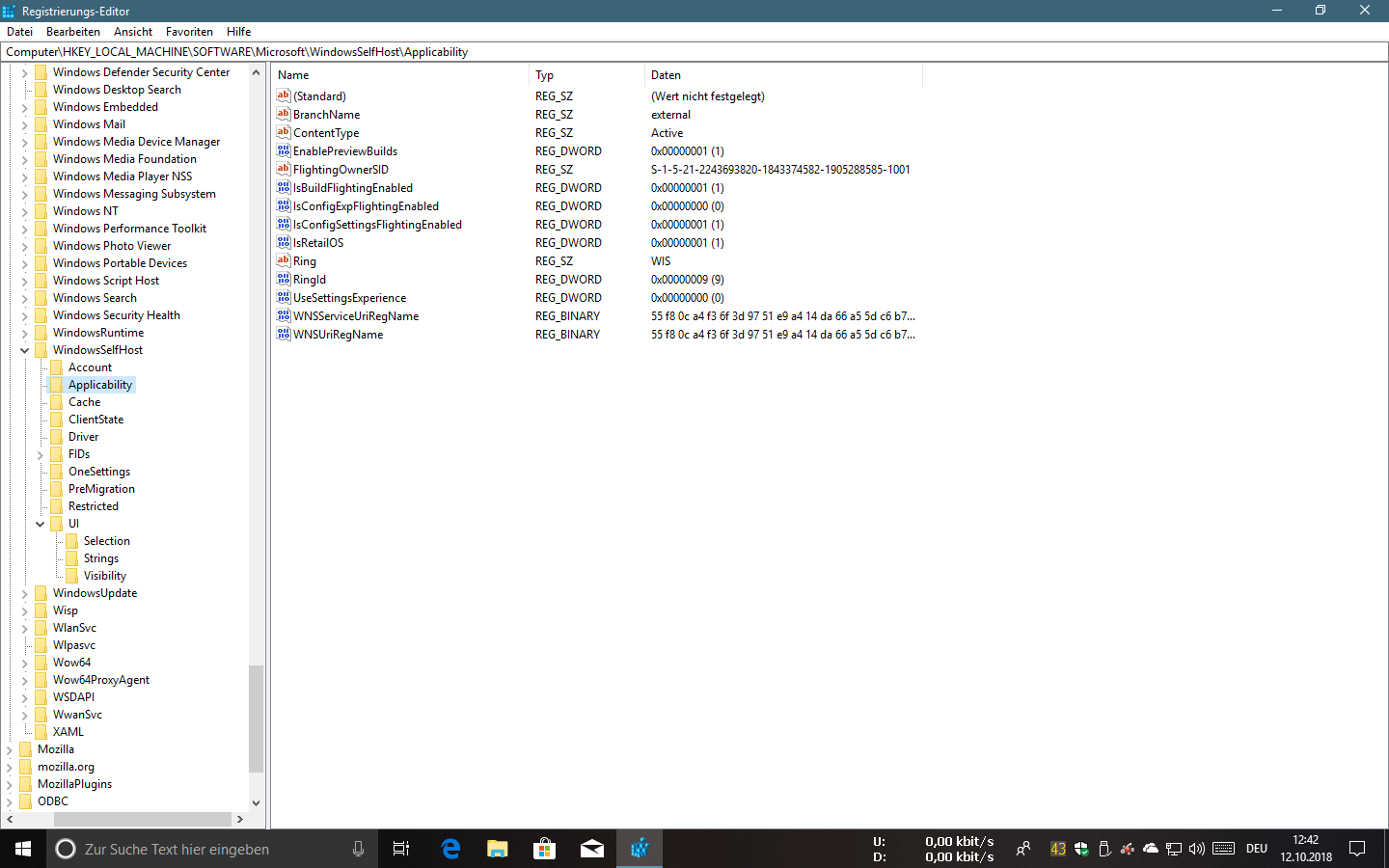This screenshot has height=868, width=1389.
Task: Open the People icon in the taskbar
Action: click(1023, 849)
